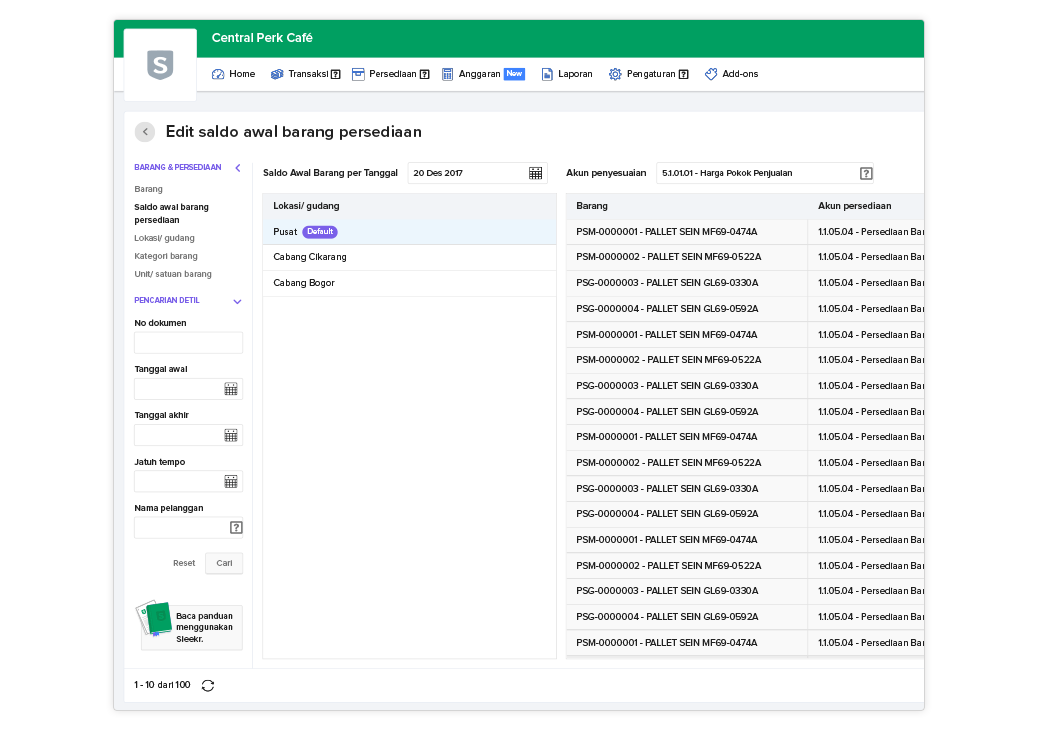Go to Kategori barang sidebar link
The width and height of the screenshot is (1038, 730).
[x=165, y=256]
